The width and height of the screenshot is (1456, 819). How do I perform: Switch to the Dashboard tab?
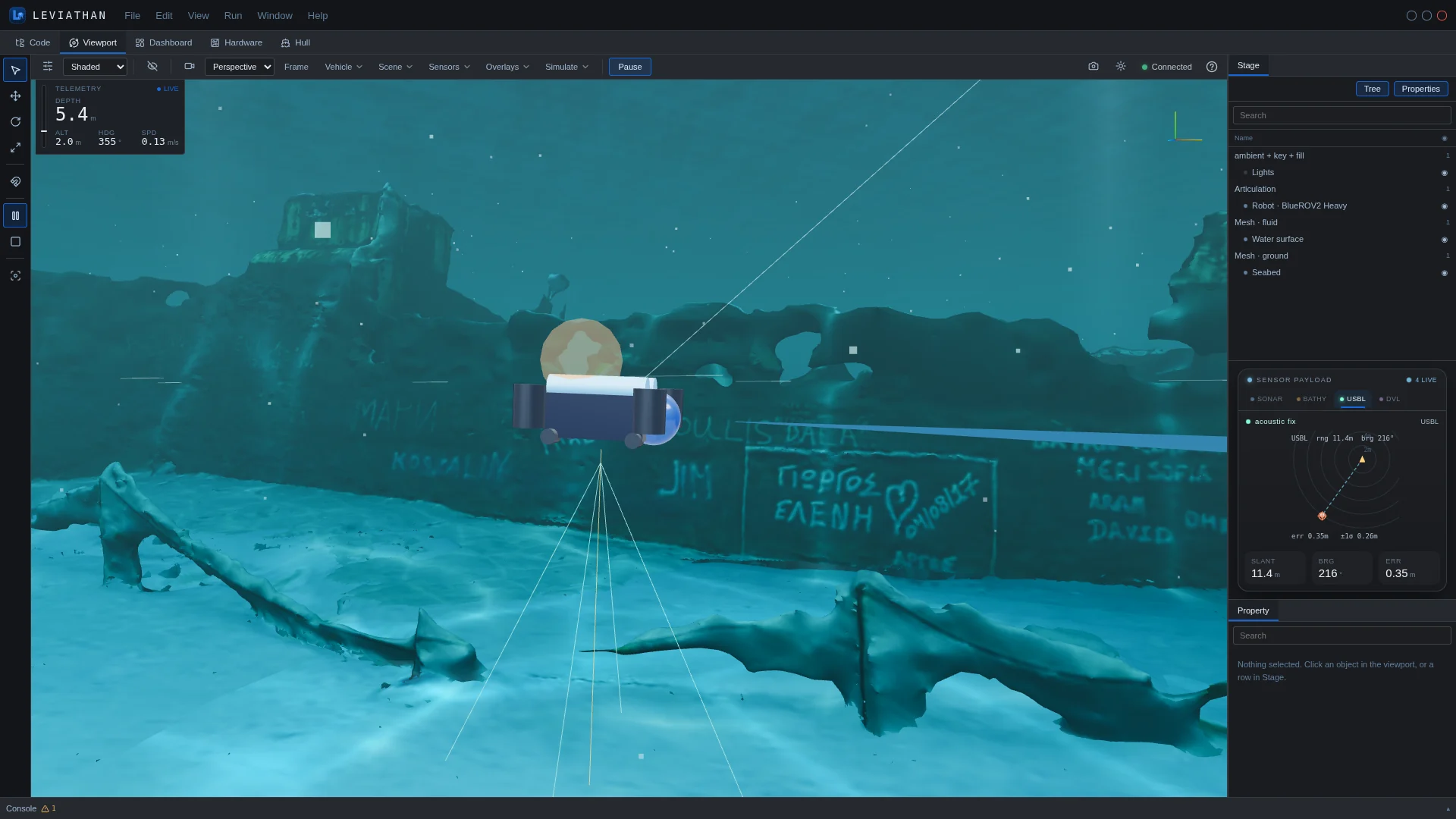pos(164,42)
